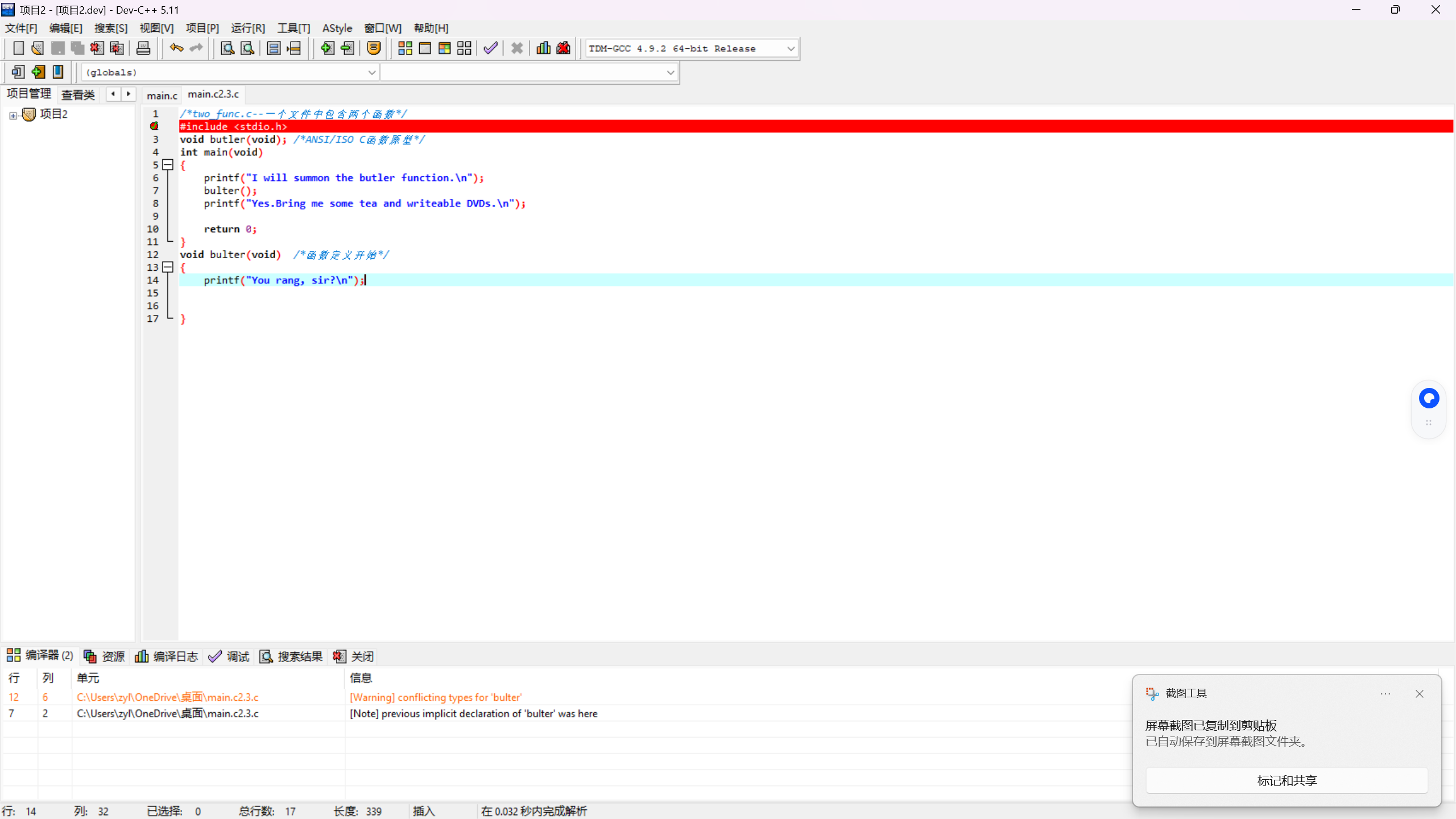This screenshot has width=1456, height=819.
Task: Click the 标记和共享 button in notification
Action: click(x=1287, y=780)
